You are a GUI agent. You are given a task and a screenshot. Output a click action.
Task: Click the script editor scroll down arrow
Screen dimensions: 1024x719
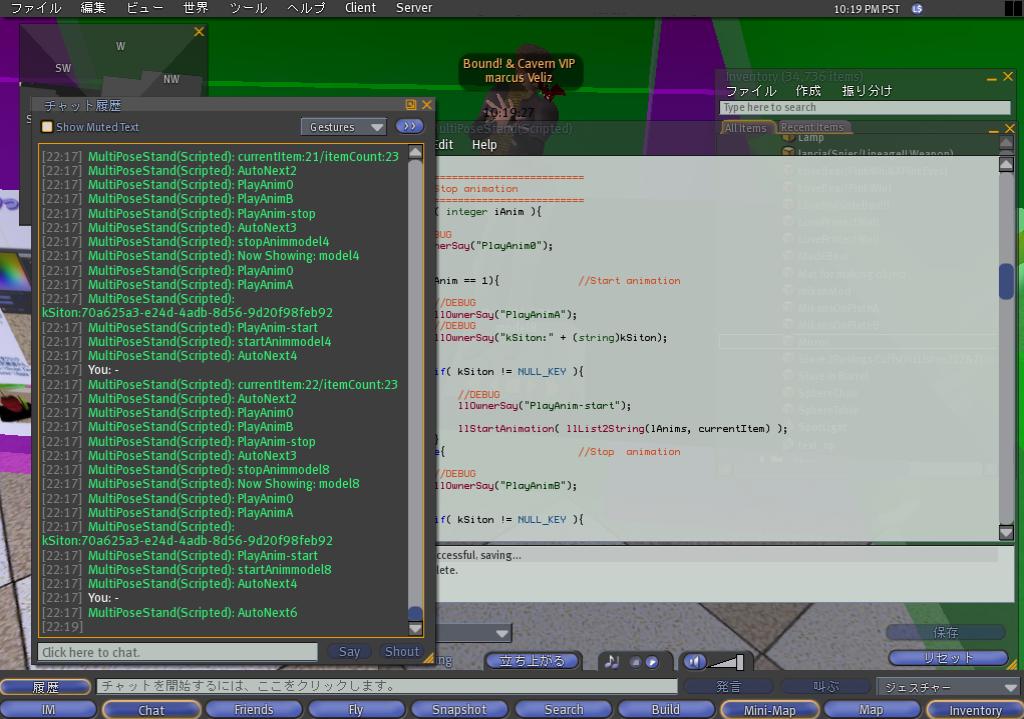coord(1006,532)
